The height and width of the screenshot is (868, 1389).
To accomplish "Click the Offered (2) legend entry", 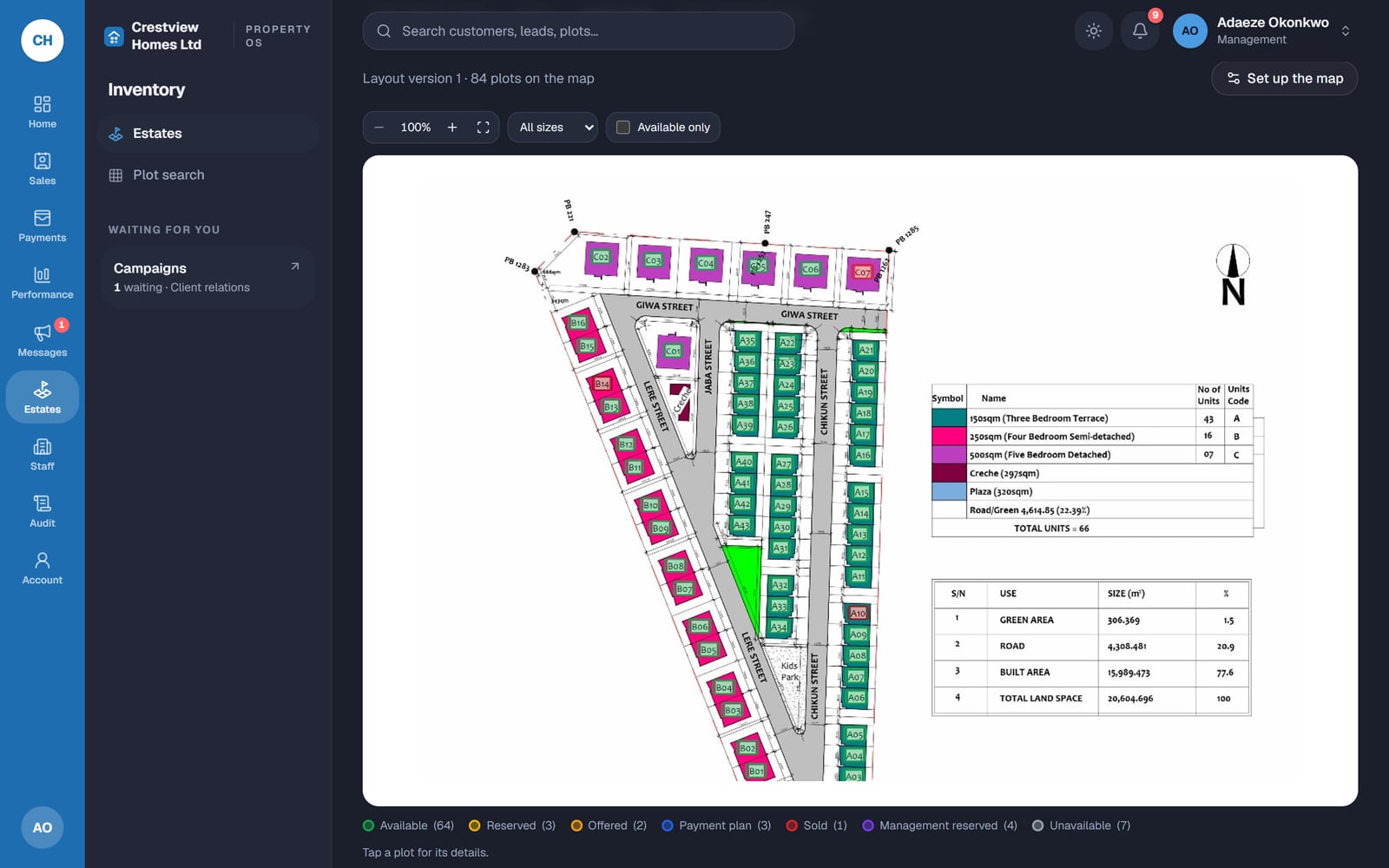I will [609, 825].
